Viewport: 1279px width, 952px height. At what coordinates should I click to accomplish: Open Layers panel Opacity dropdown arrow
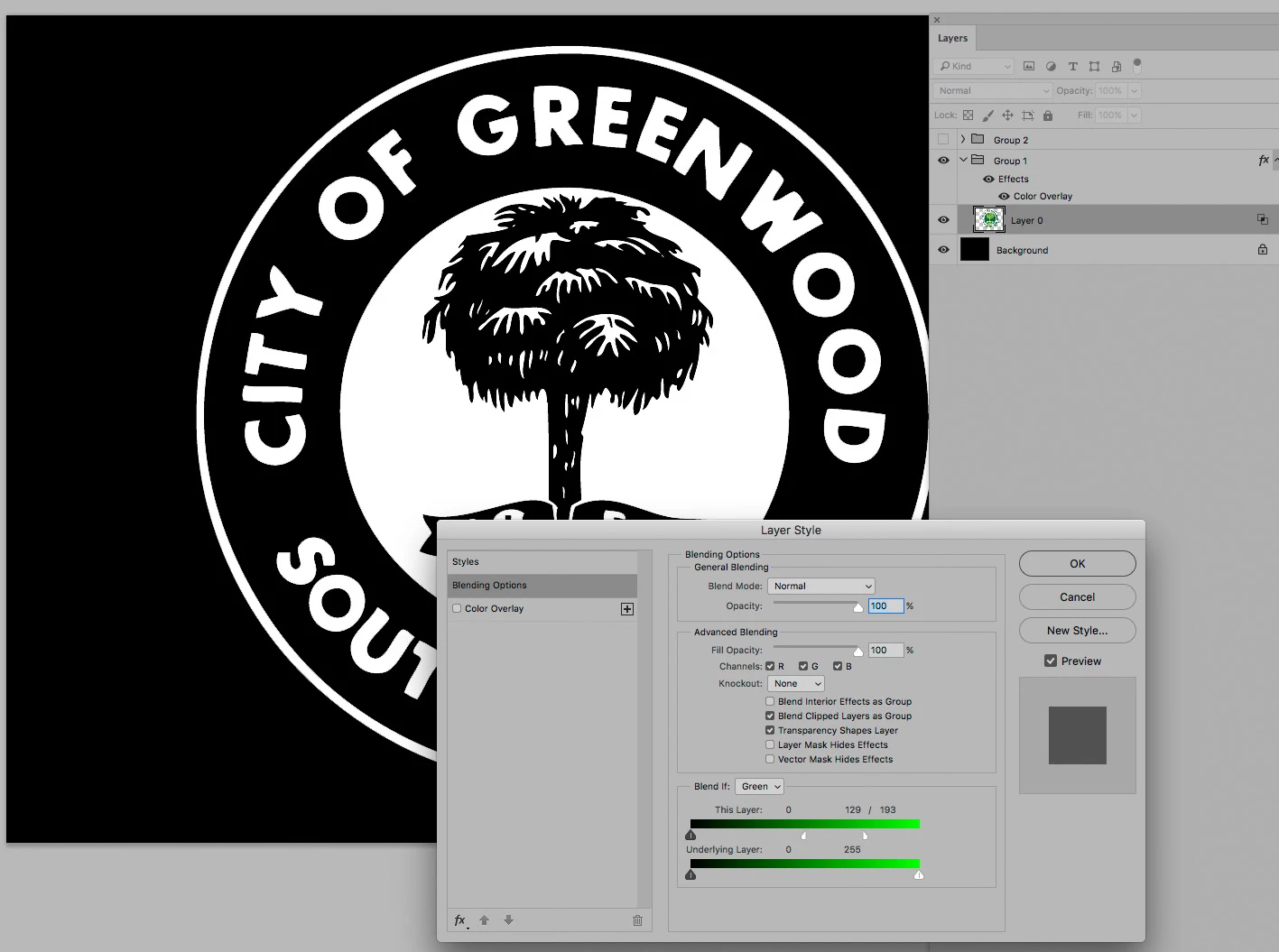1135,90
